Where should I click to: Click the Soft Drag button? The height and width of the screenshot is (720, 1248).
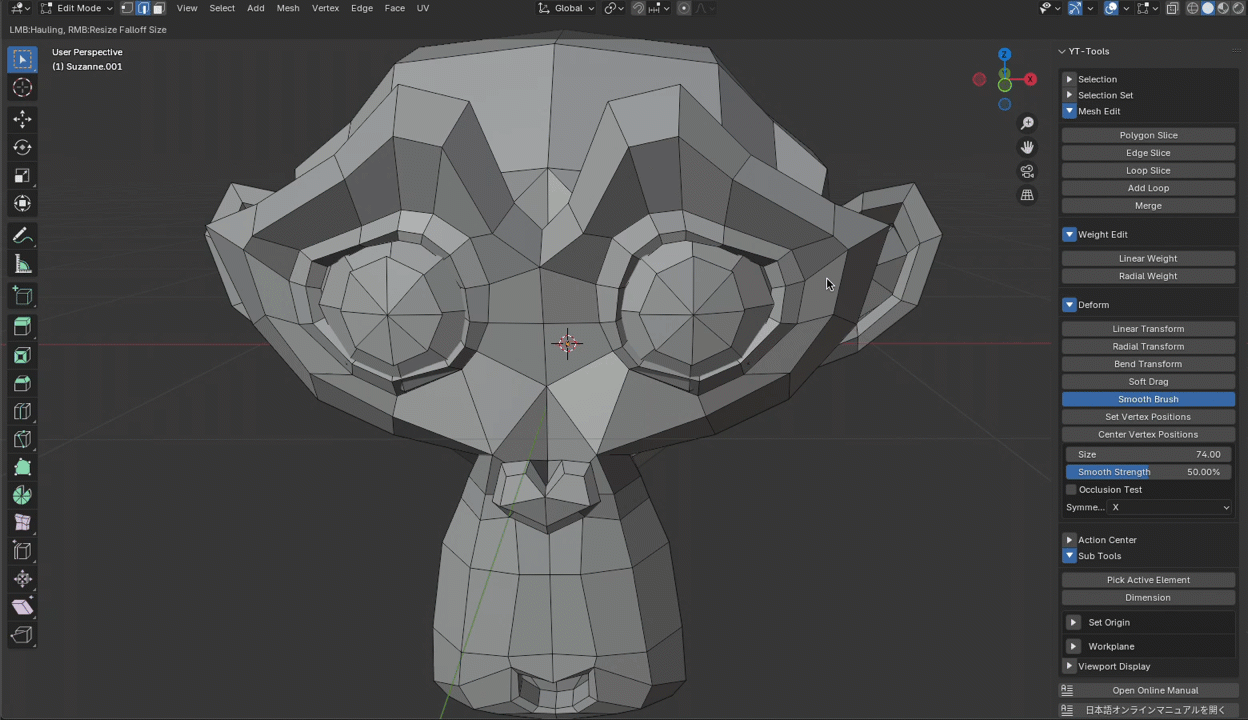click(1148, 382)
